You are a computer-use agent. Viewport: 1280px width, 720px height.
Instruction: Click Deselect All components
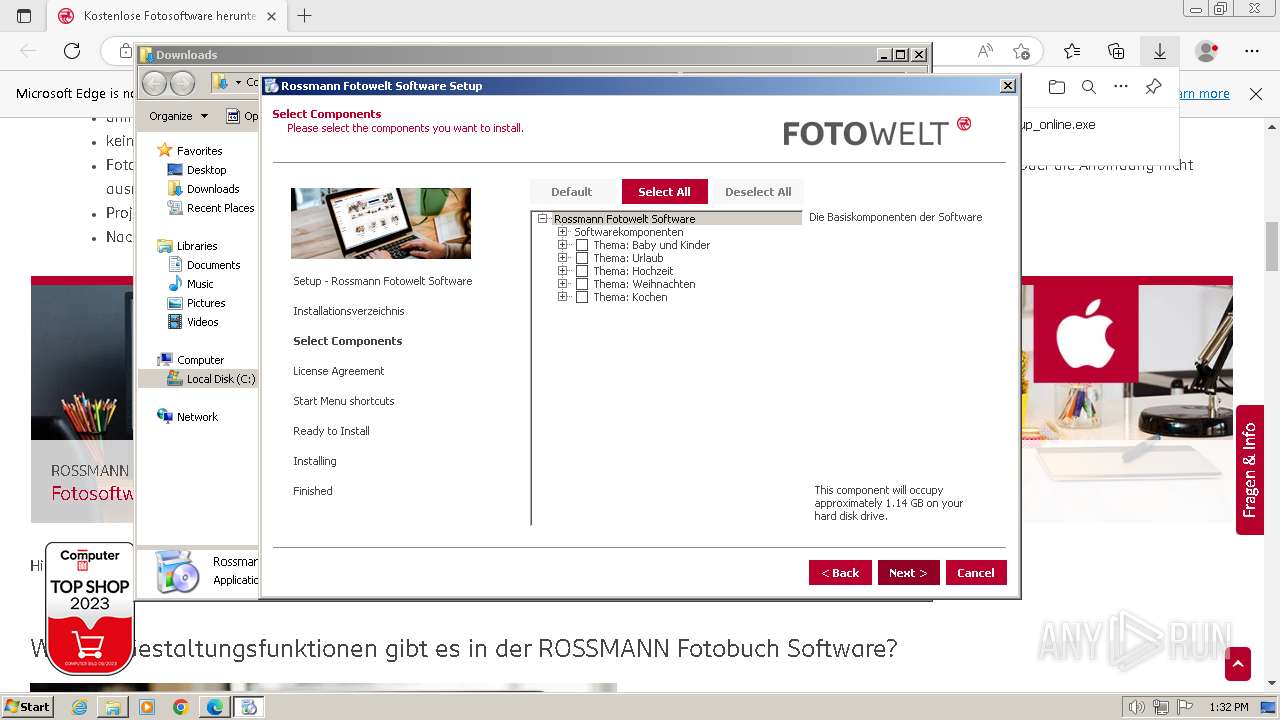pos(758,192)
